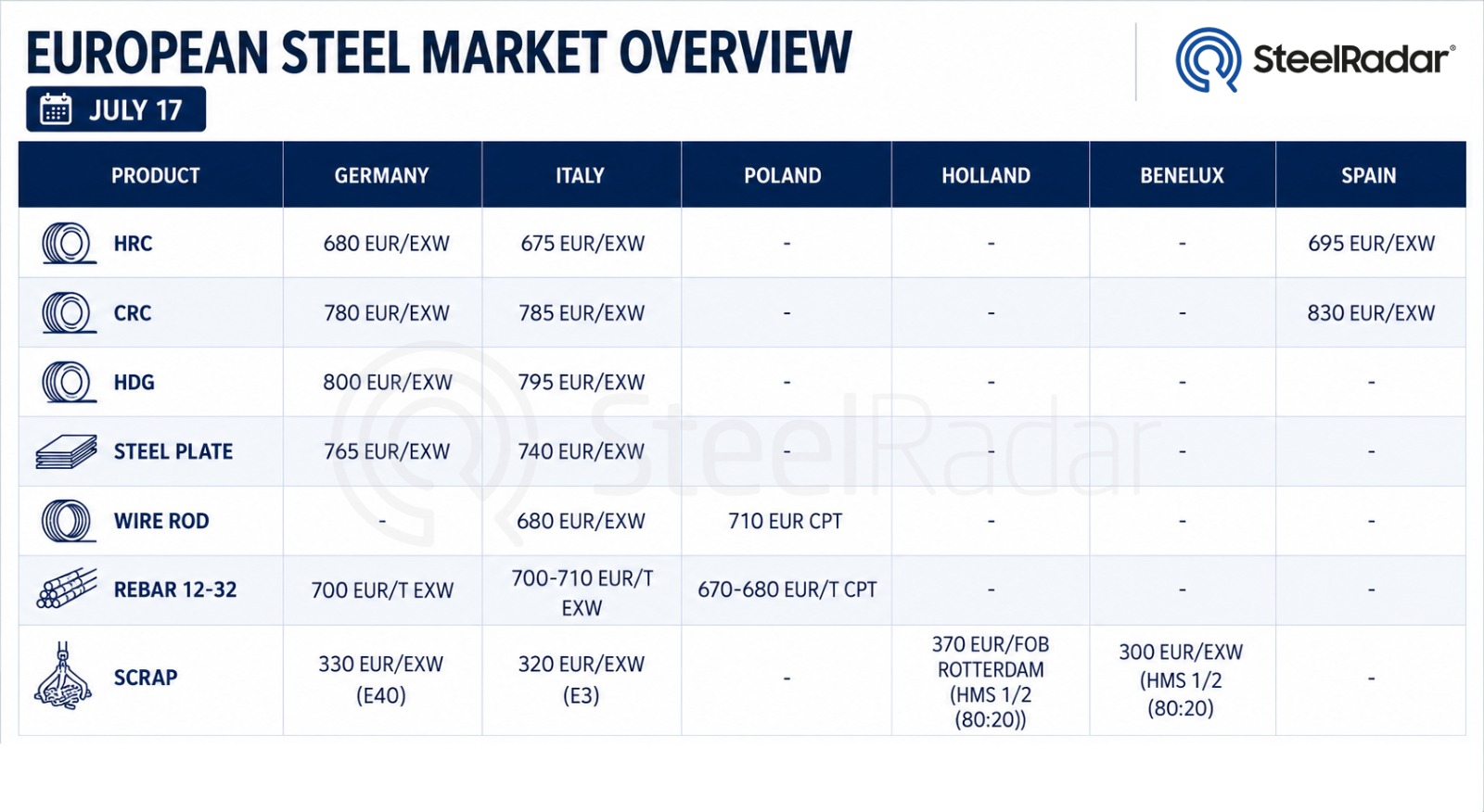
Task: Click Germany HRC price 680 EUR/EXW
Action: click(386, 244)
